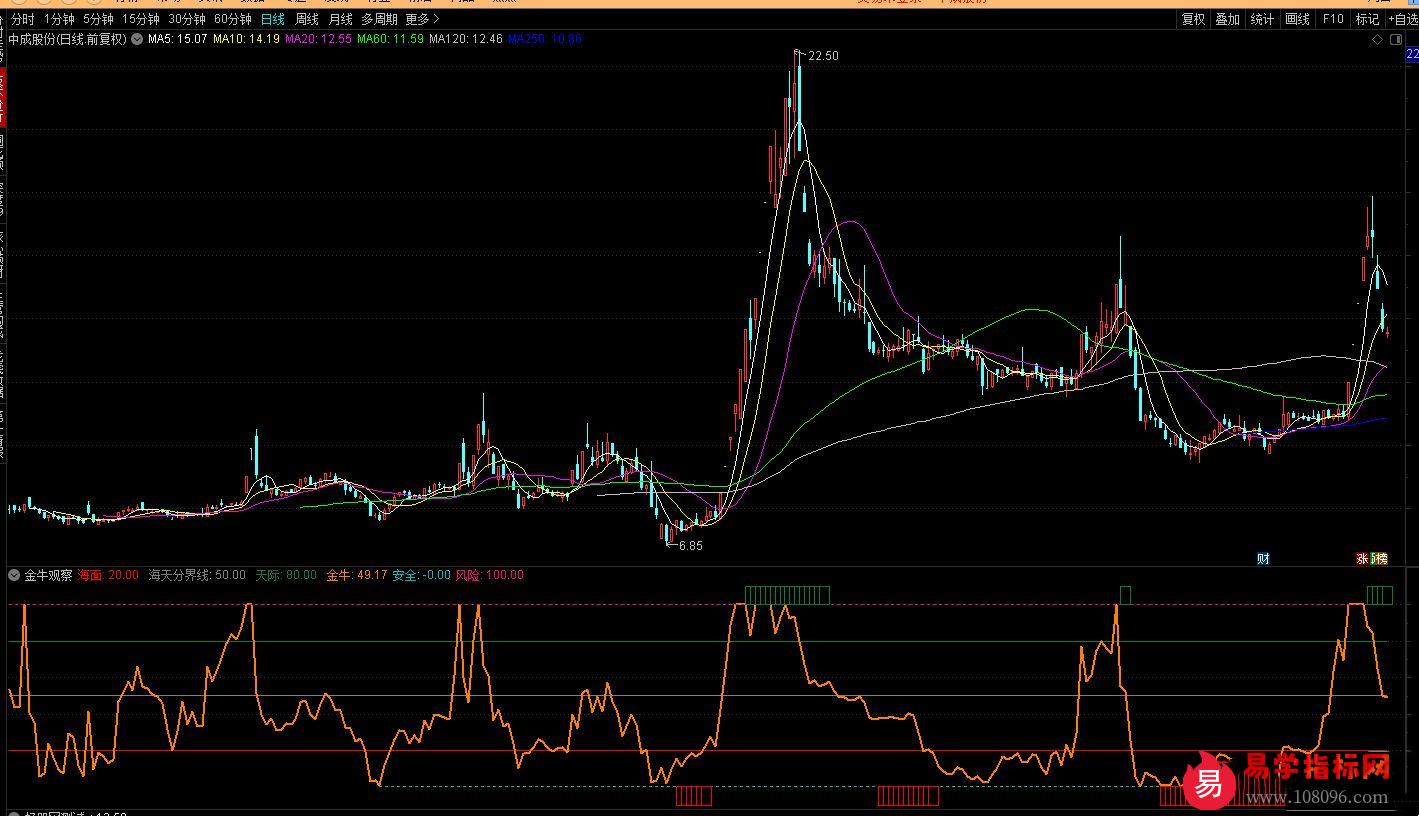
Task: Click the MA20: 12.55 magenta label
Action: click(x=318, y=39)
